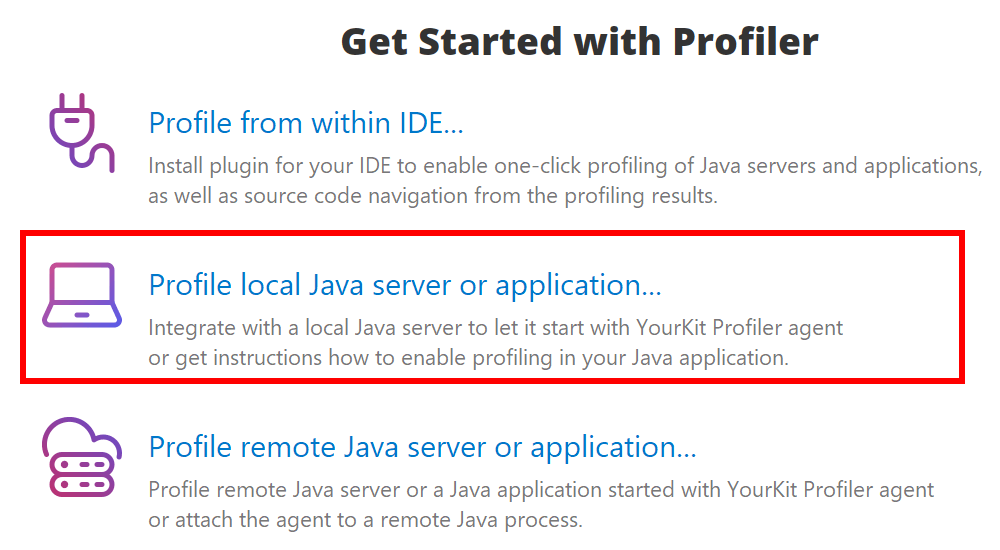Click the "Install plugin for your IDE" description

tap(565, 181)
